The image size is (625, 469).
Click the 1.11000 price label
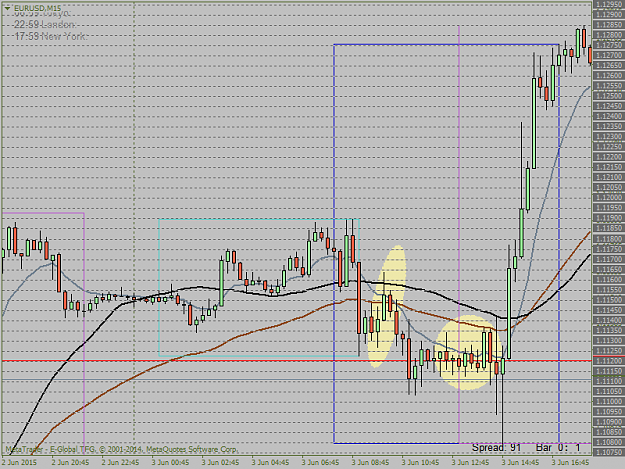point(609,402)
